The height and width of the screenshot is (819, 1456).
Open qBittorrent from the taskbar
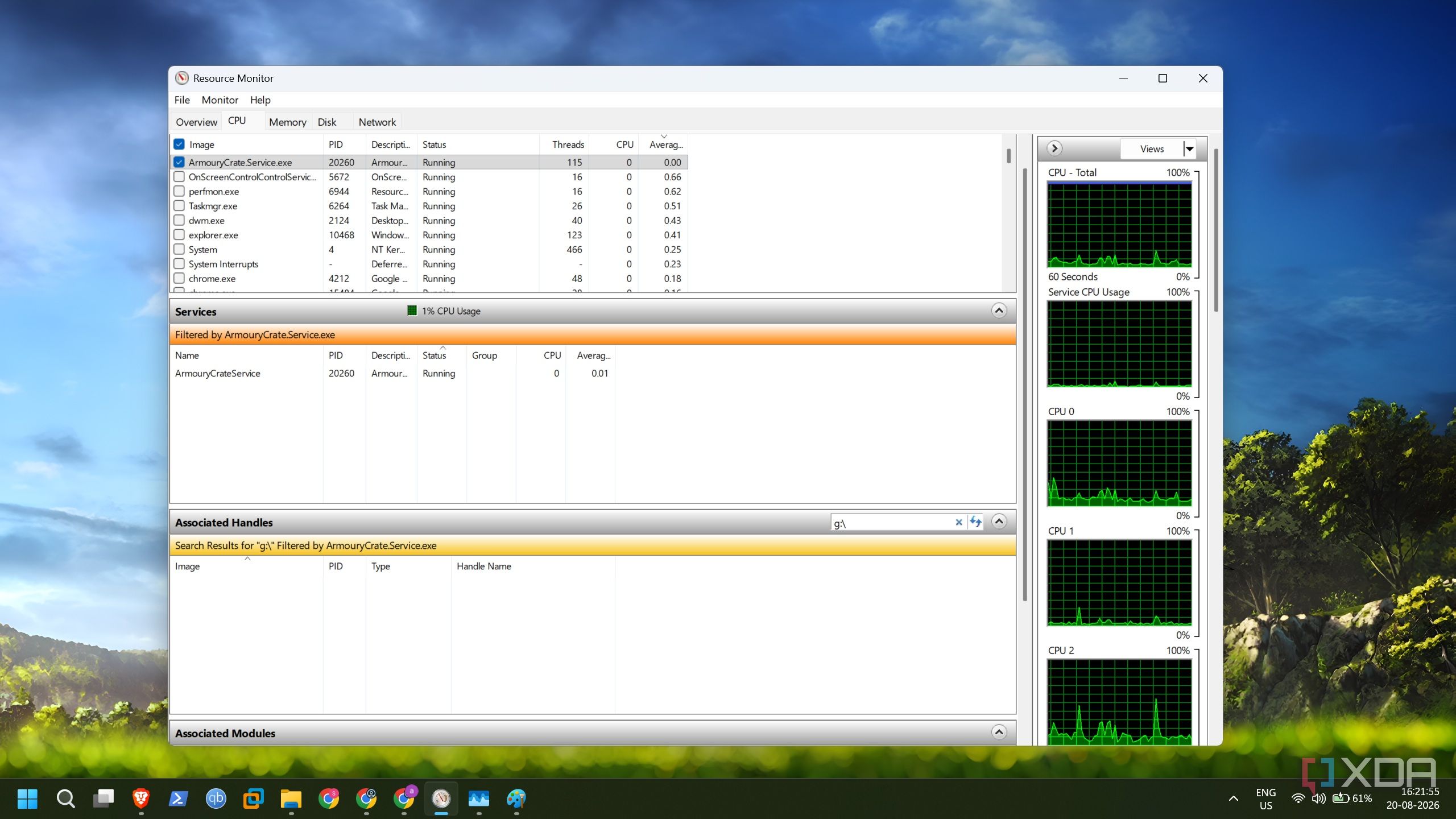216,799
